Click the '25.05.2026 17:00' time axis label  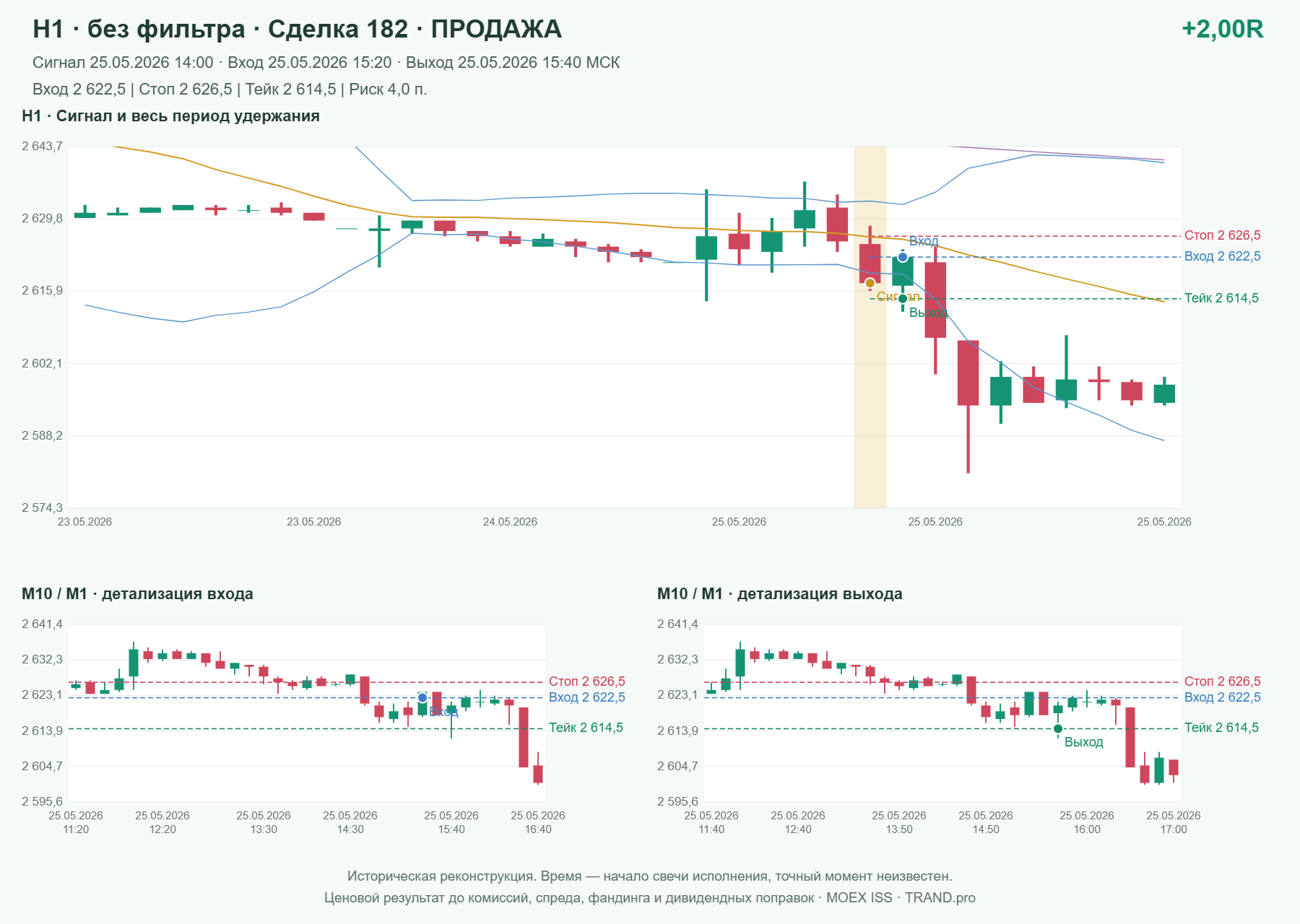tap(1174, 822)
